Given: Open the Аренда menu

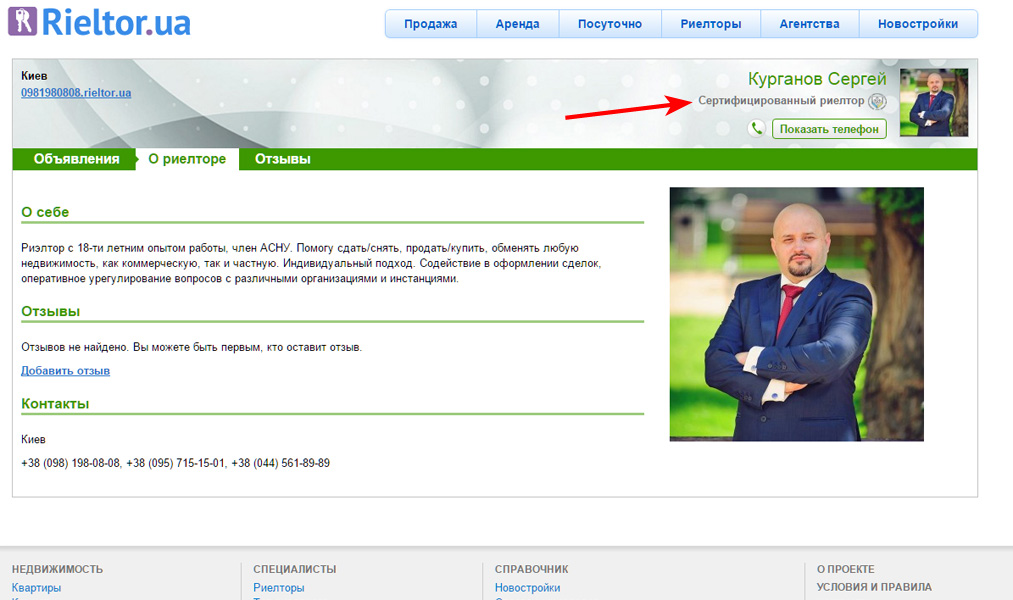Looking at the screenshot, I should 517,24.
